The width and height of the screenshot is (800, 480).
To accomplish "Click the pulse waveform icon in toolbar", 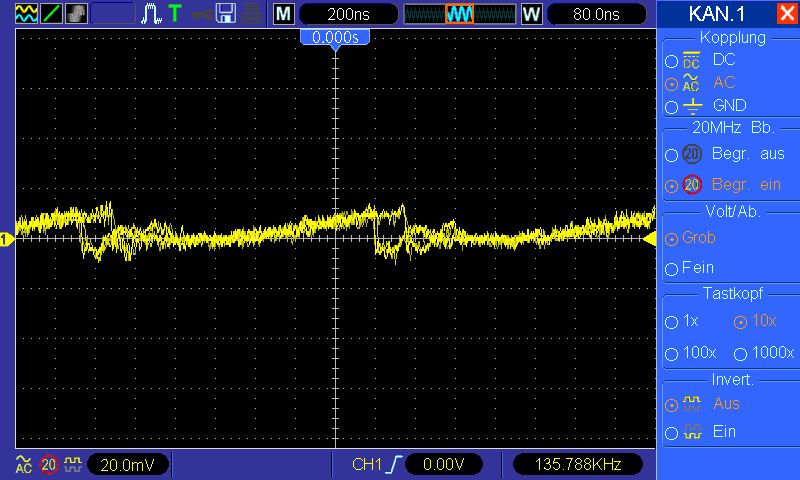I will coord(151,14).
